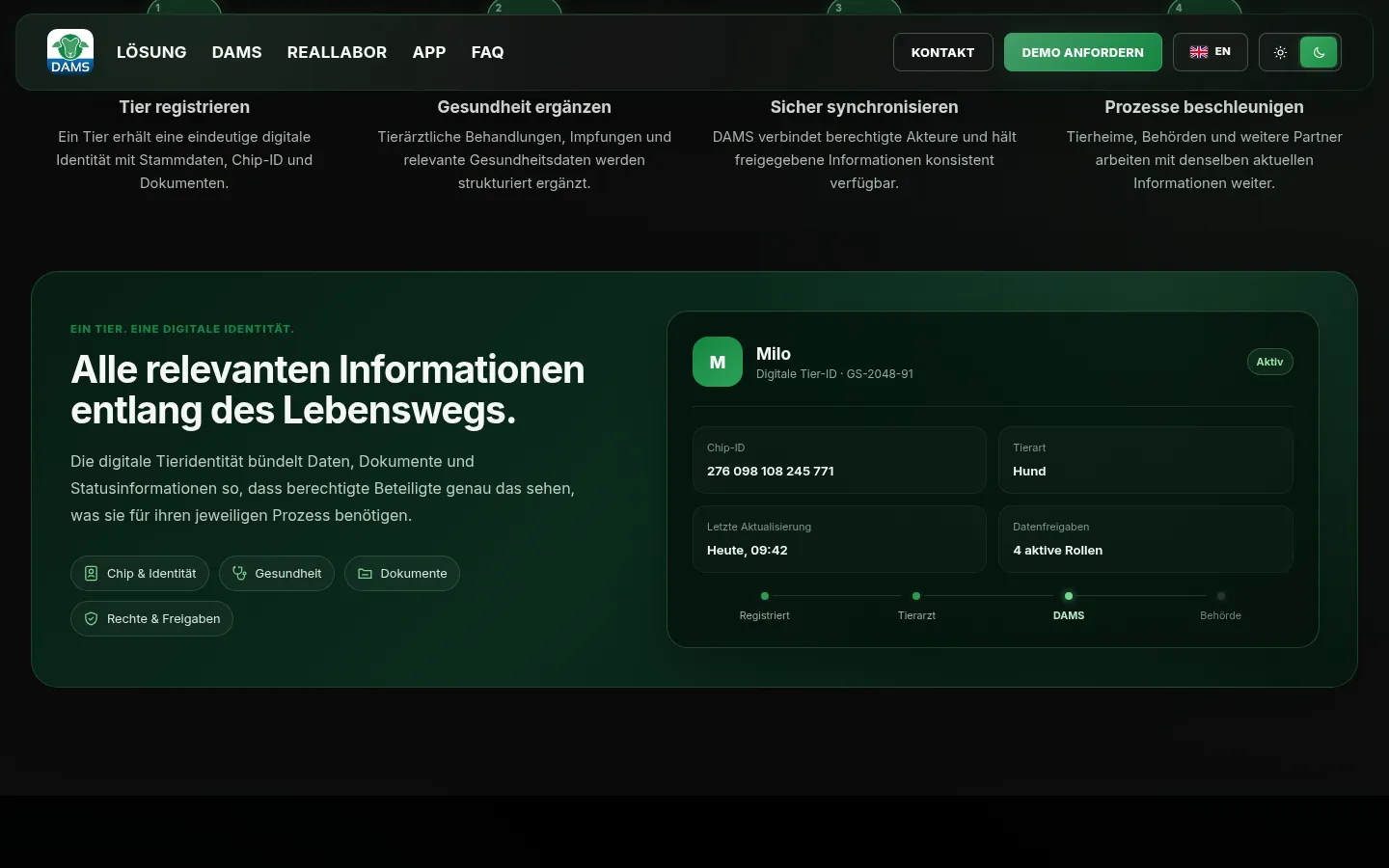Select the Registriert step dot
The image size is (1389, 868).
click(x=765, y=596)
